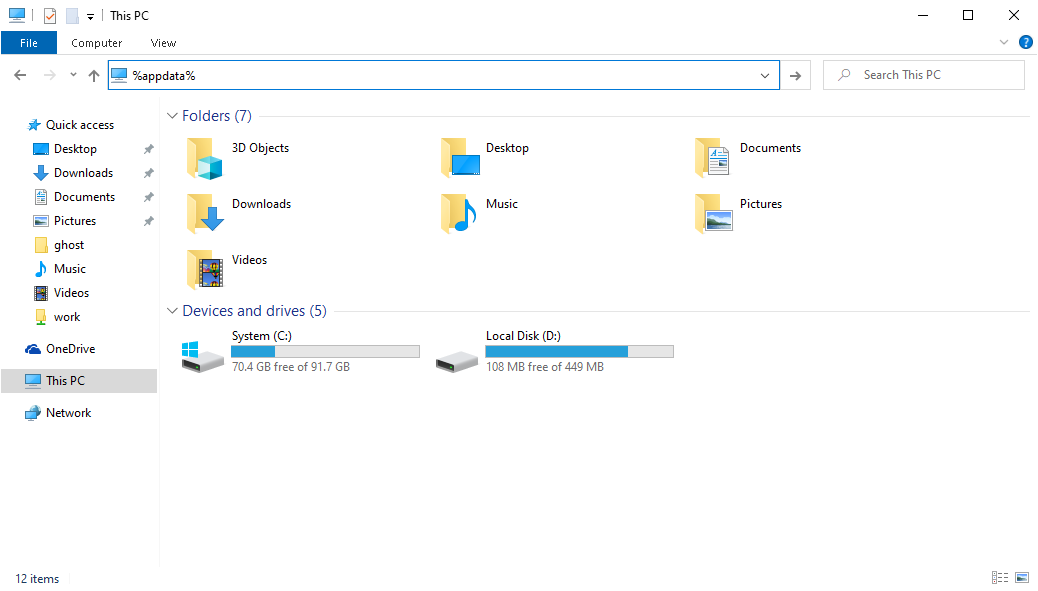Switch to the Computer ribbon tab
1038x591 pixels.
click(x=97, y=43)
